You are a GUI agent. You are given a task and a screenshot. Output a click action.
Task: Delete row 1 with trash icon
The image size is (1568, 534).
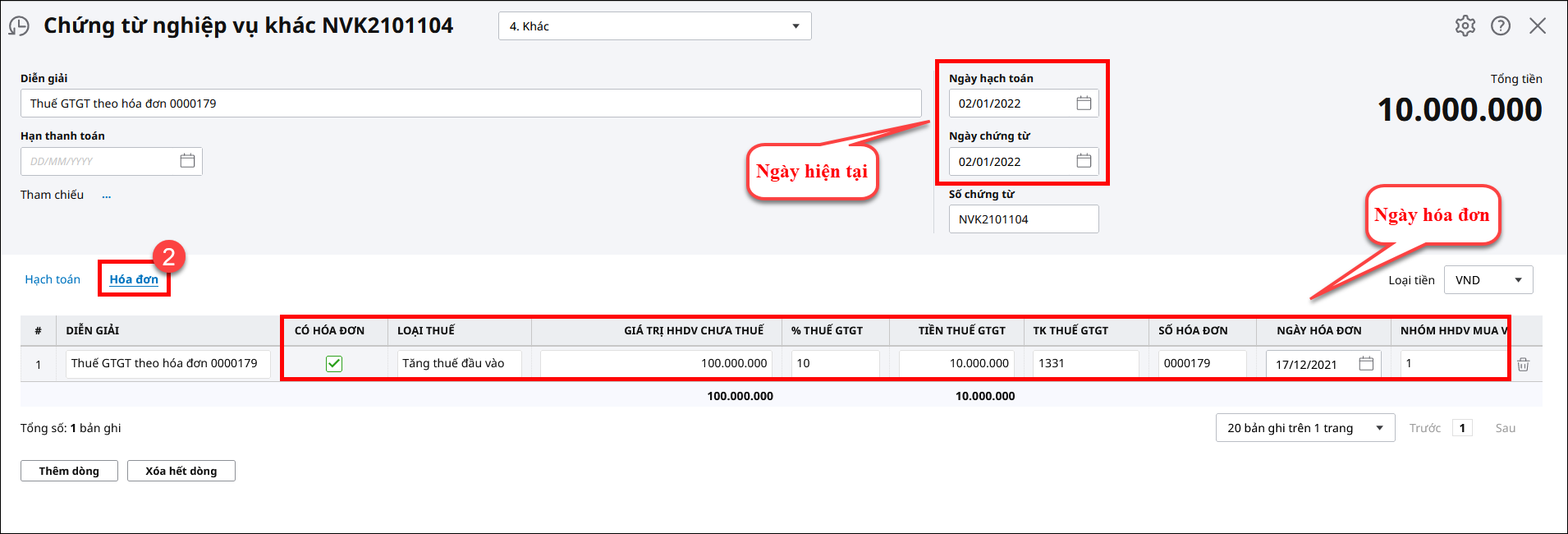(x=1523, y=364)
